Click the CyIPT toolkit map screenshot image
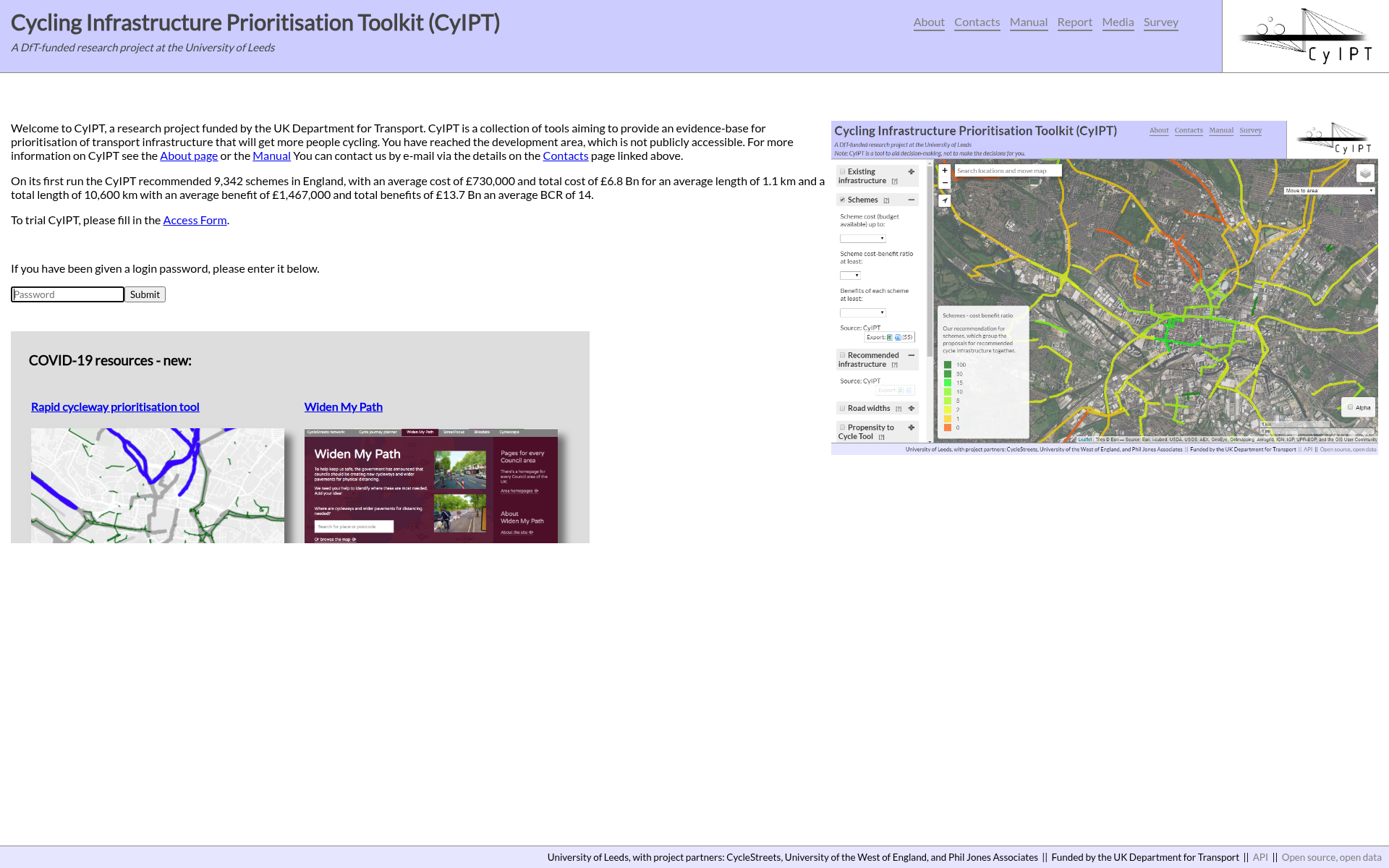Screen dimensions: 1389x868 click(1105, 288)
